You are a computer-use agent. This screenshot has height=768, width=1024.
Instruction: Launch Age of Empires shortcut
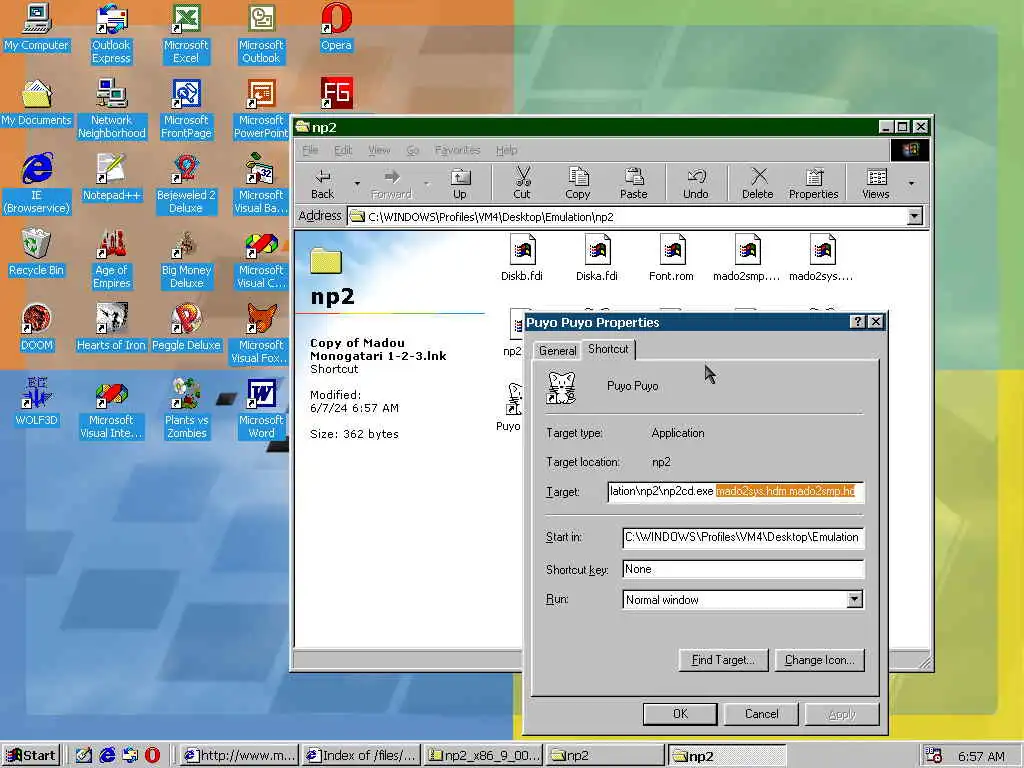pos(112,259)
